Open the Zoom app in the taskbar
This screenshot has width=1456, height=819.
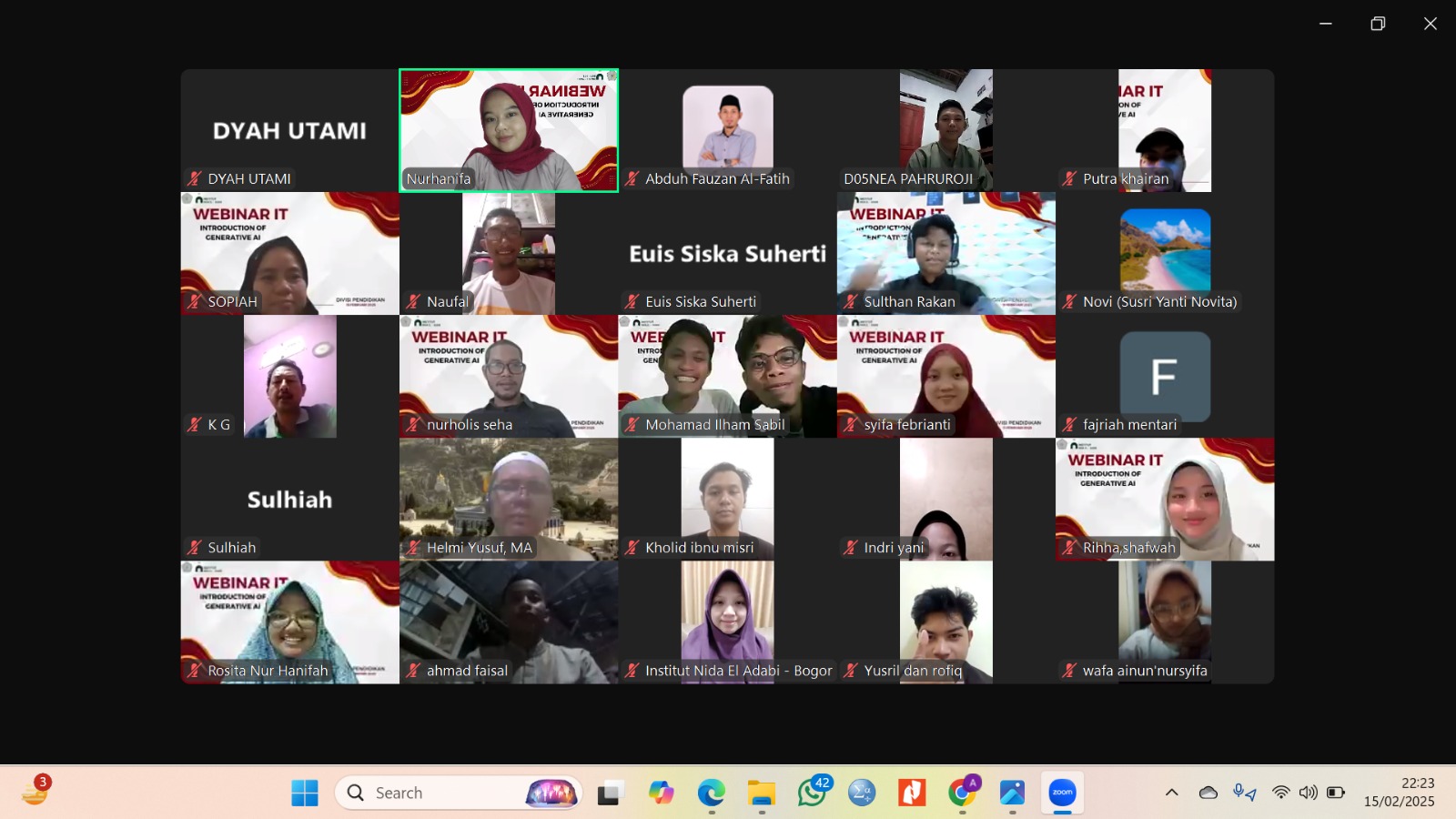[x=1062, y=793]
